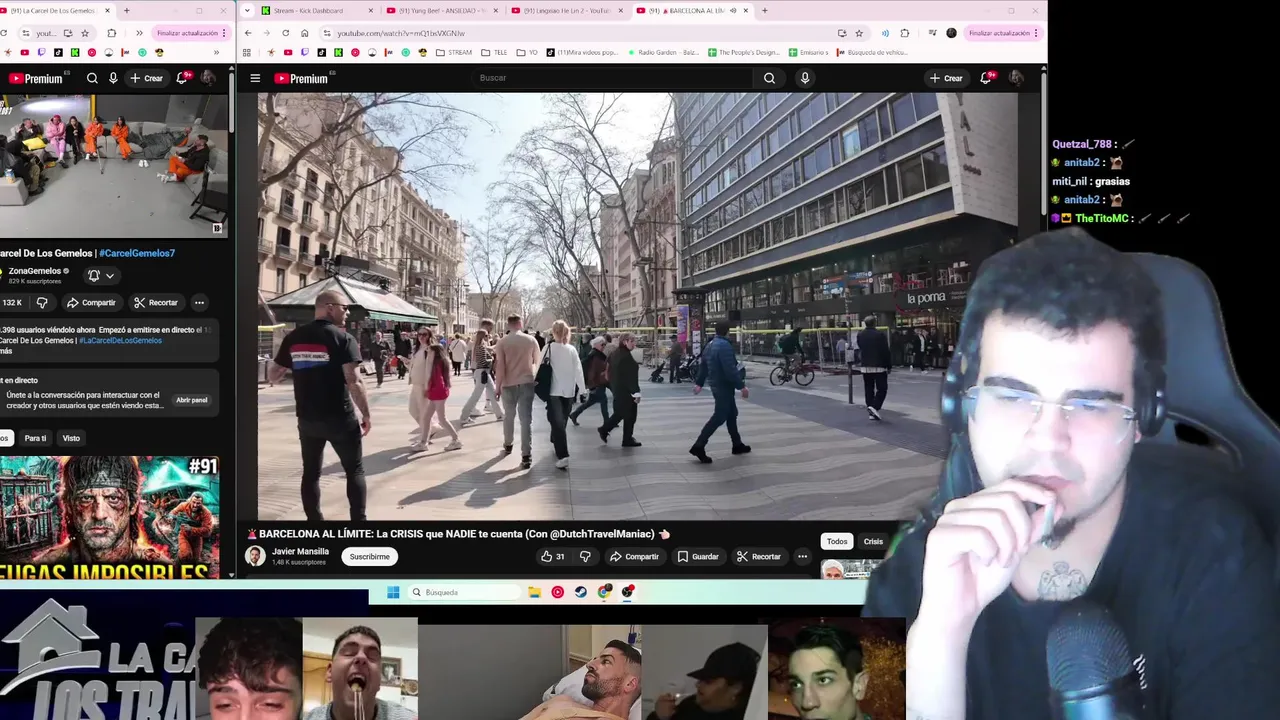Start voice search in right YouTube window
The image size is (1280, 720).
[x=805, y=78]
